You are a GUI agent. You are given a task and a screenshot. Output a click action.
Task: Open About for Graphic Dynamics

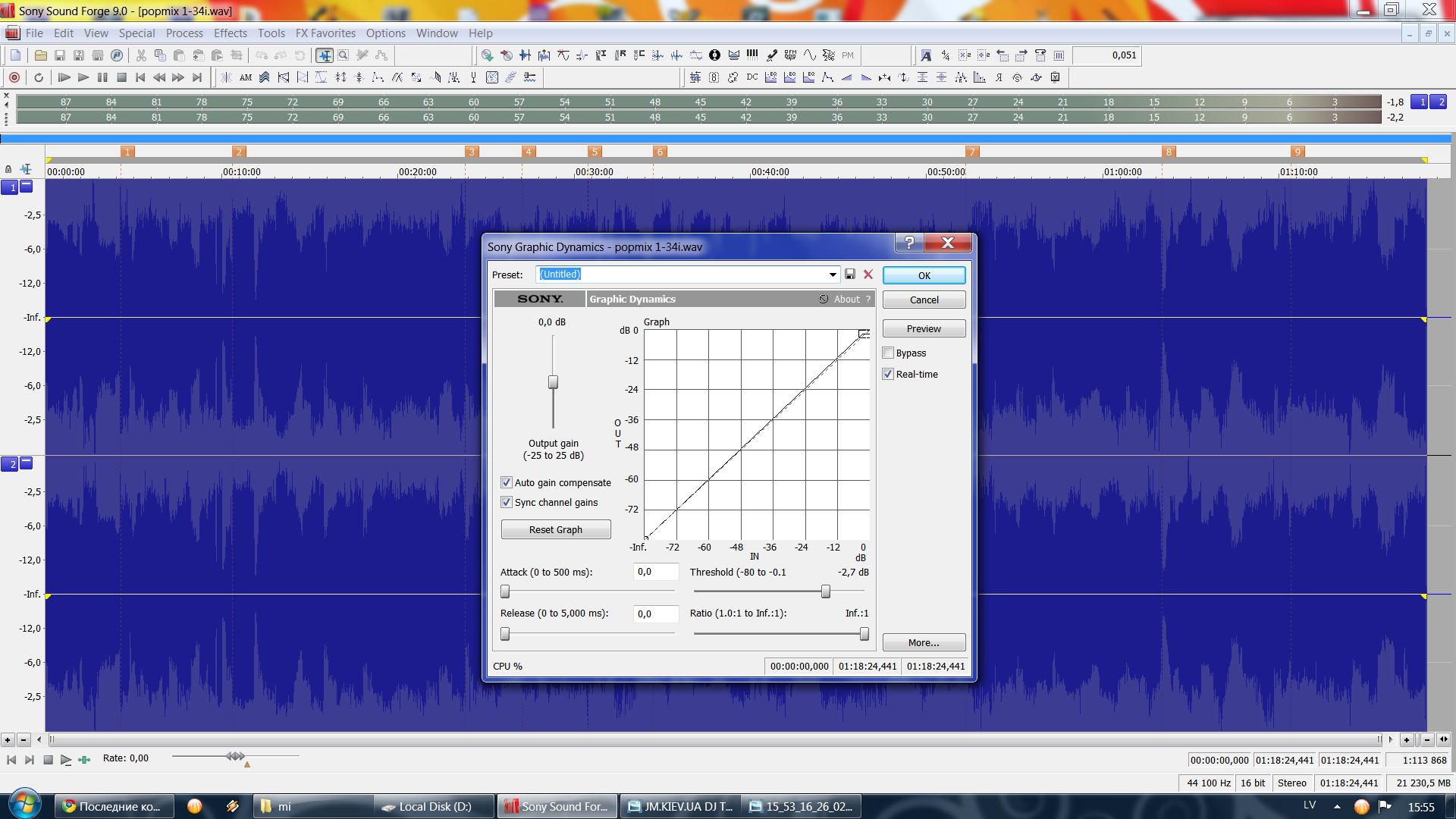coord(846,300)
